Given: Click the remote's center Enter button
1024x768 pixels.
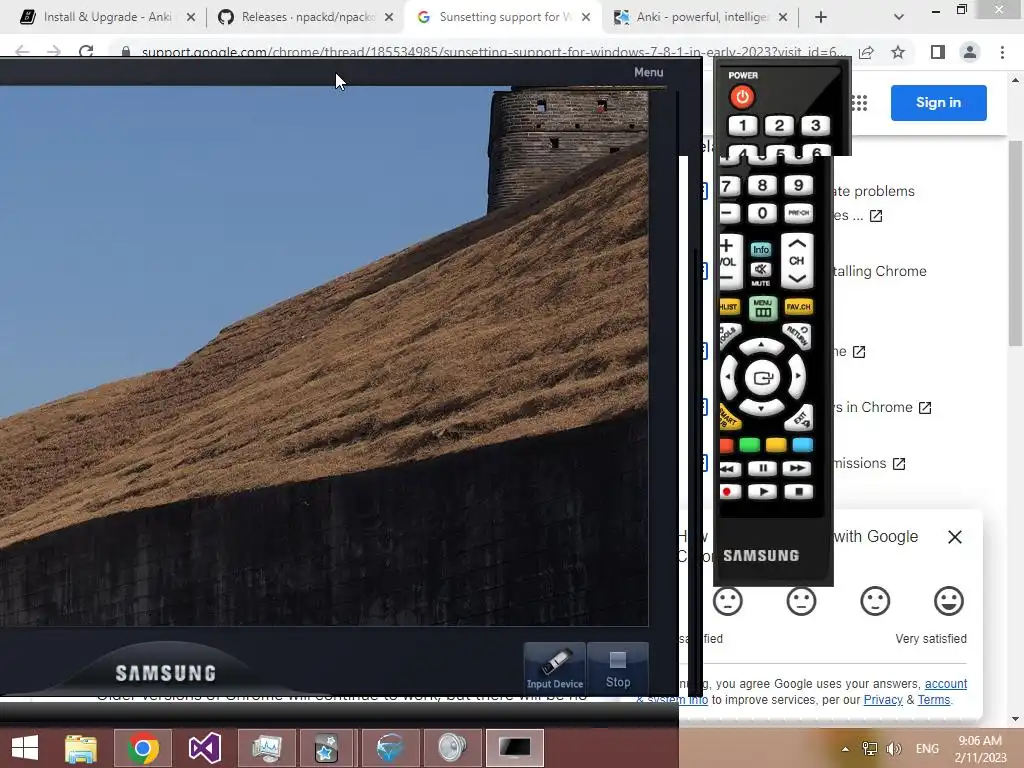Looking at the screenshot, I should 762,377.
